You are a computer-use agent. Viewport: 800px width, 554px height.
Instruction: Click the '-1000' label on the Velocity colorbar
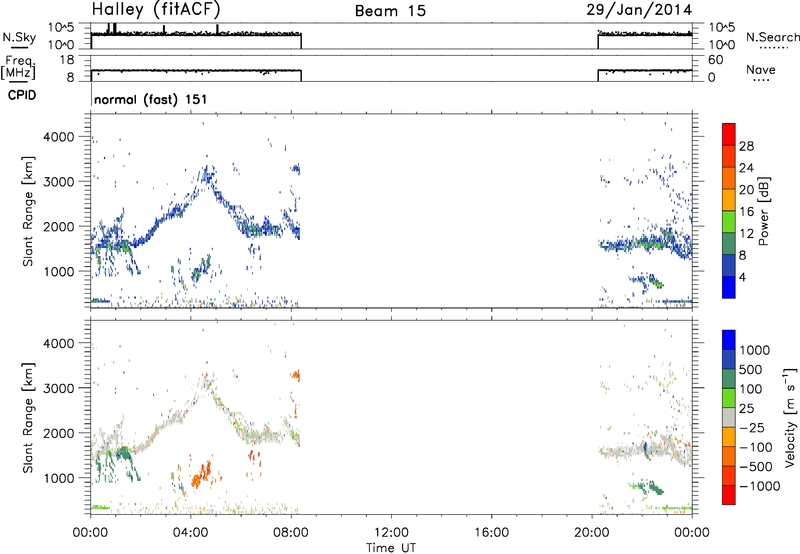[x=760, y=486]
